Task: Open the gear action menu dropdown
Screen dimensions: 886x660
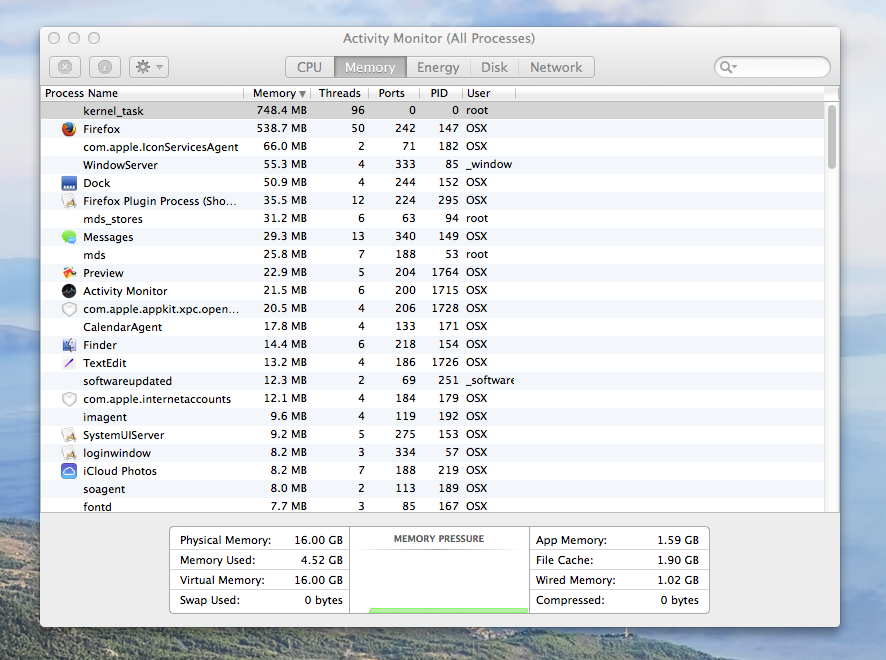Action: pos(149,67)
